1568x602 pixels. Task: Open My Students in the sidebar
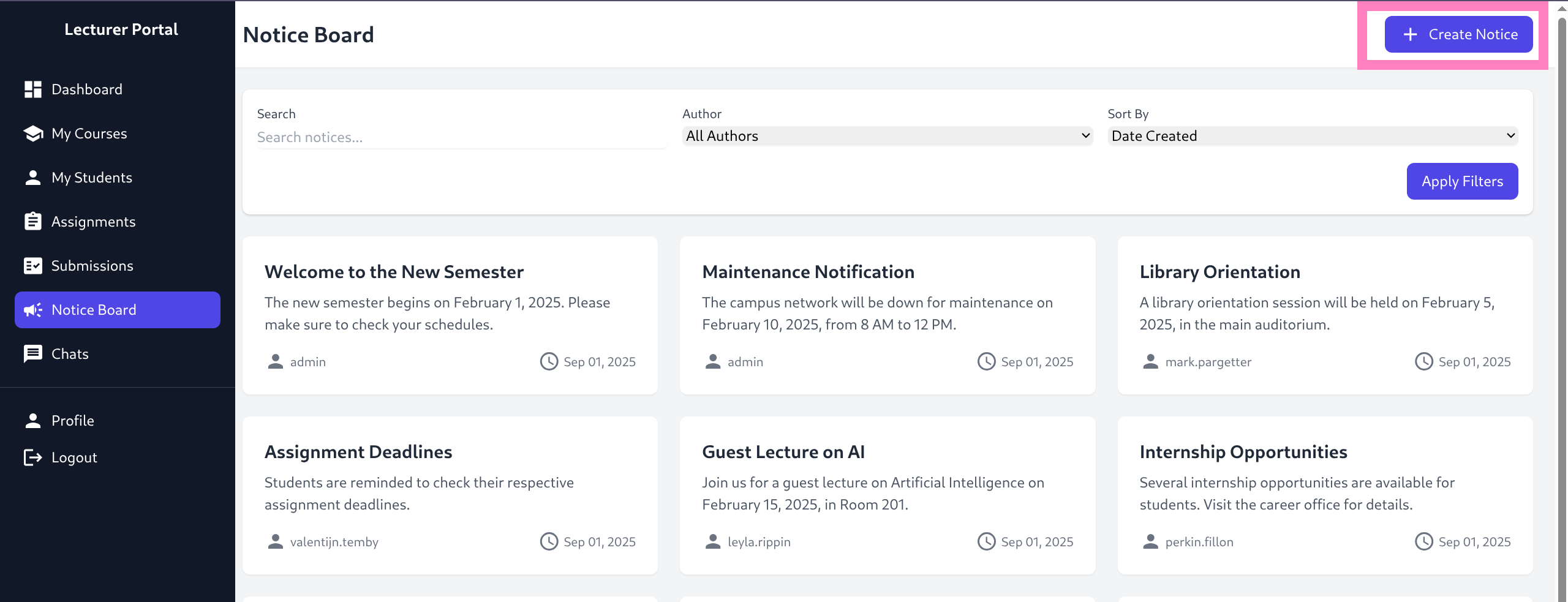click(x=92, y=178)
